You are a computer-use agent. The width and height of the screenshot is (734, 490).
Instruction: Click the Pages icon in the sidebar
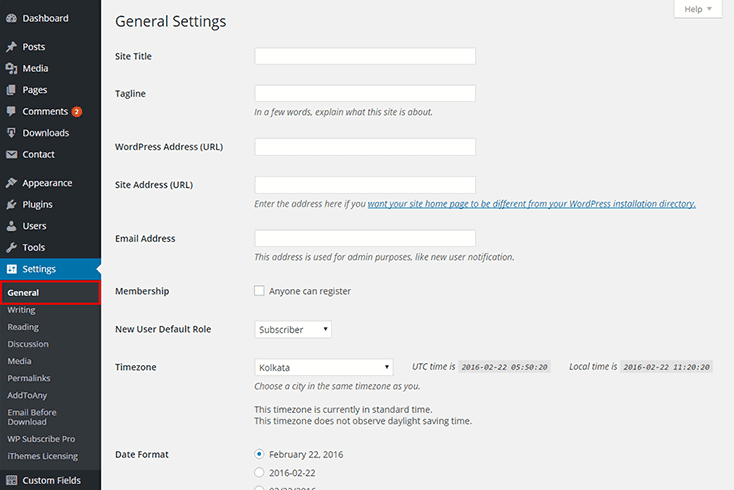[x=12, y=90]
